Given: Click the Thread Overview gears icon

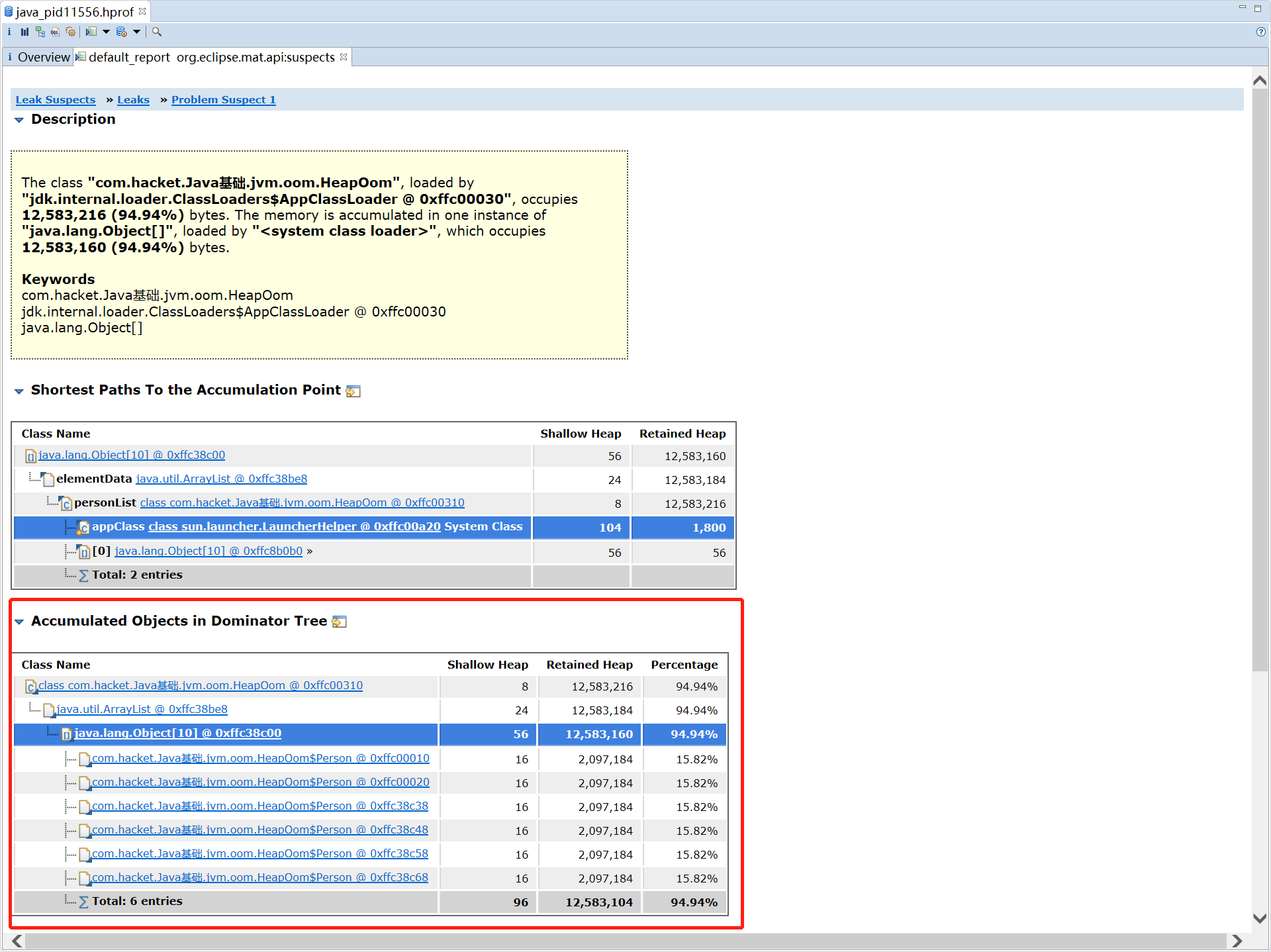Looking at the screenshot, I should (70, 32).
